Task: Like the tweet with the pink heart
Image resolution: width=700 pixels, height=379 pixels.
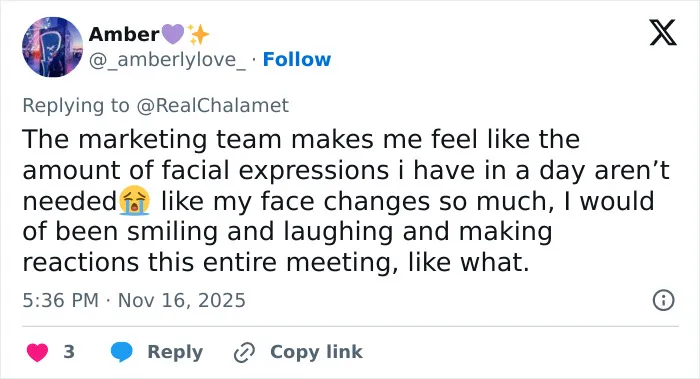Action: coord(38,352)
